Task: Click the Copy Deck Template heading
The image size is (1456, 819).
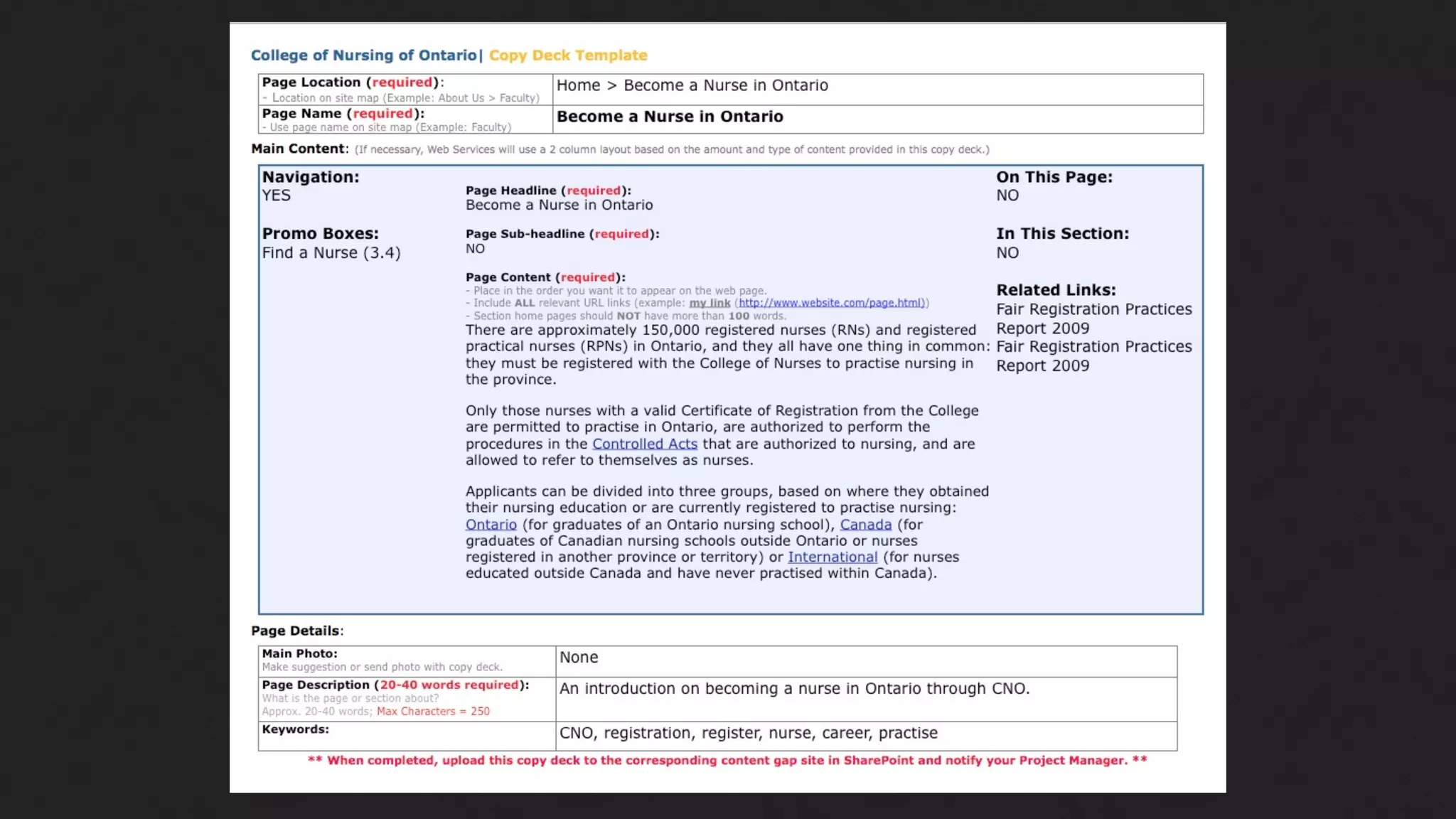Action: point(567,55)
